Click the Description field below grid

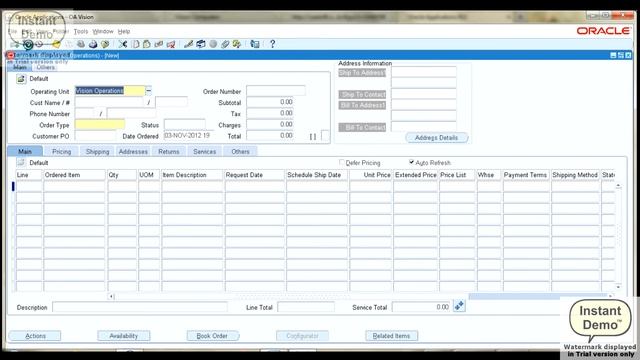coord(140,307)
